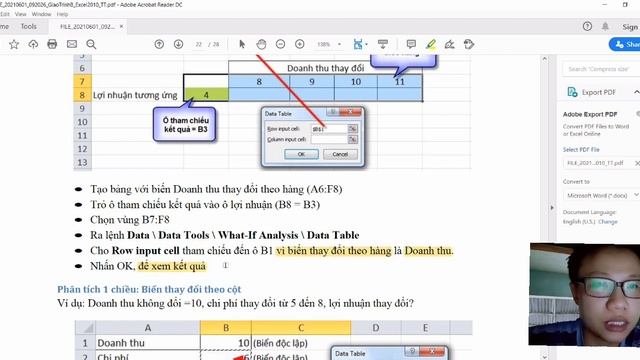The height and width of the screenshot is (360, 640).
Task: Collapse the right pane arrow
Action: (x=552, y=207)
